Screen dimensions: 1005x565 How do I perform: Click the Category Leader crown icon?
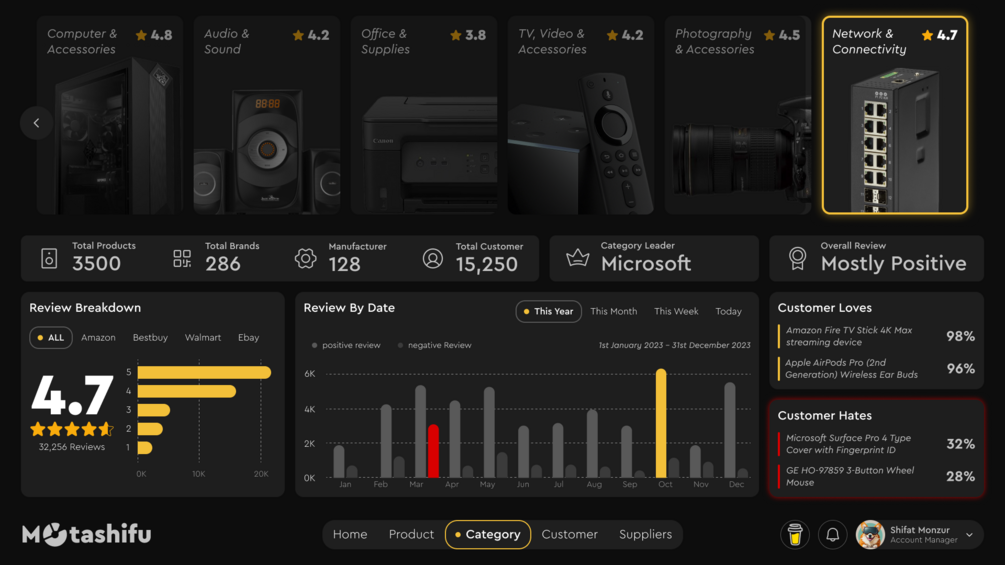[x=577, y=258]
